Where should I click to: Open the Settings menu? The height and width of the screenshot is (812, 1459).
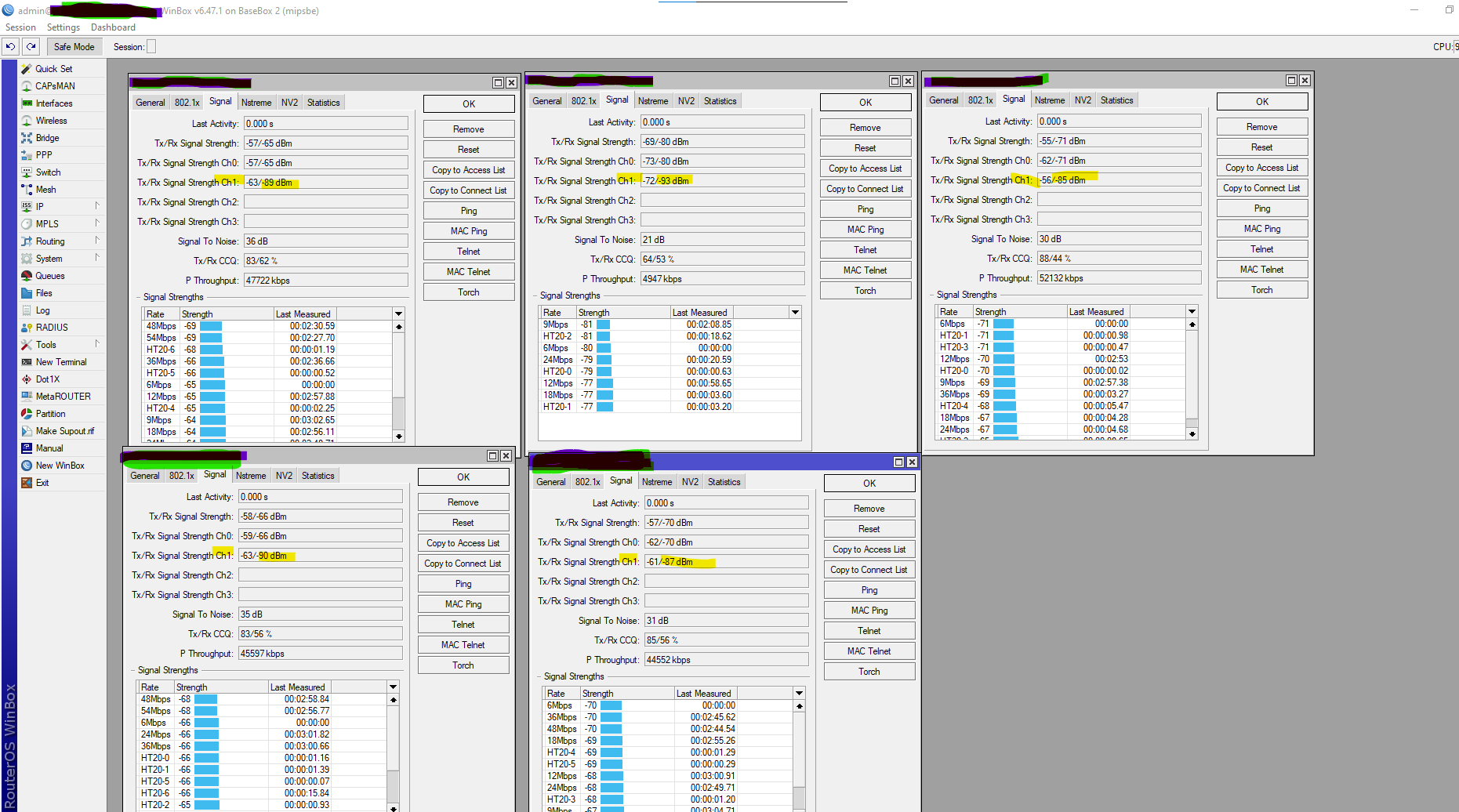(x=64, y=27)
